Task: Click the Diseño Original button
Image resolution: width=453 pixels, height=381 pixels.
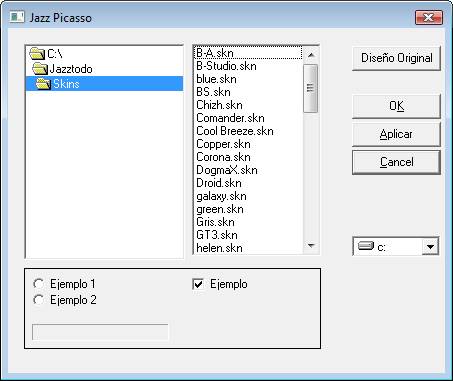Action: [396, 58]
